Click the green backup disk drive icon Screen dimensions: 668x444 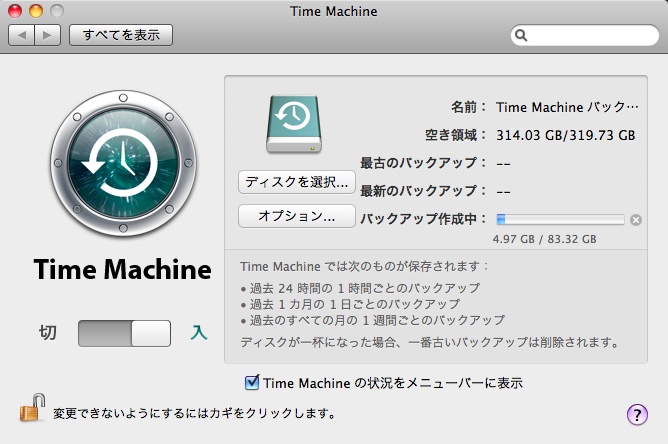295,124
